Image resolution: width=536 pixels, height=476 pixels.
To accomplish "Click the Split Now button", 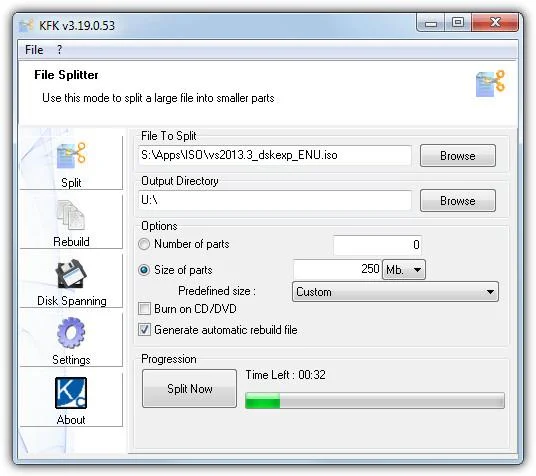I will pyautogui.click(x=189, y=388).
